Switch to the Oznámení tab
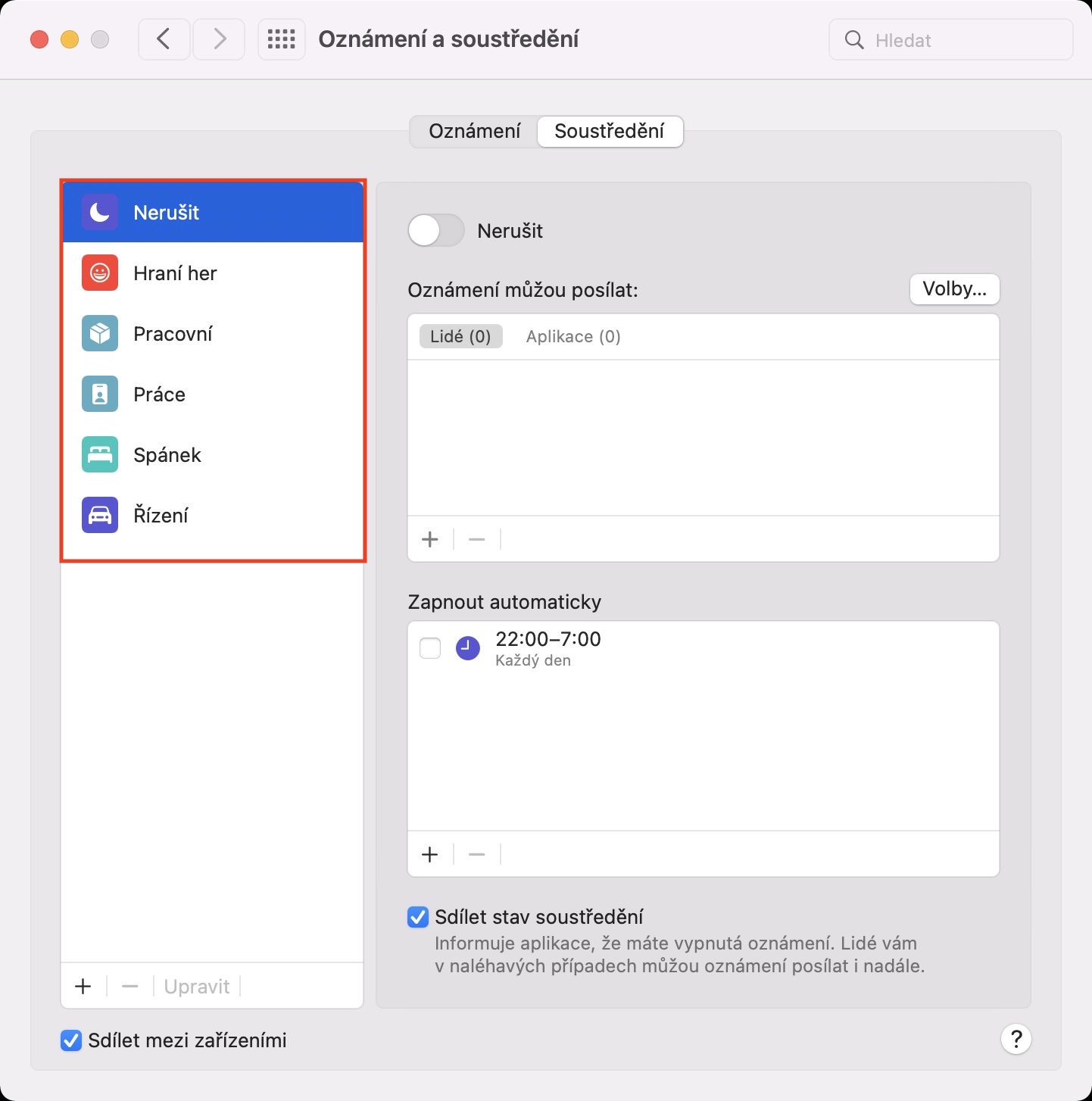 tap(475, 131)
